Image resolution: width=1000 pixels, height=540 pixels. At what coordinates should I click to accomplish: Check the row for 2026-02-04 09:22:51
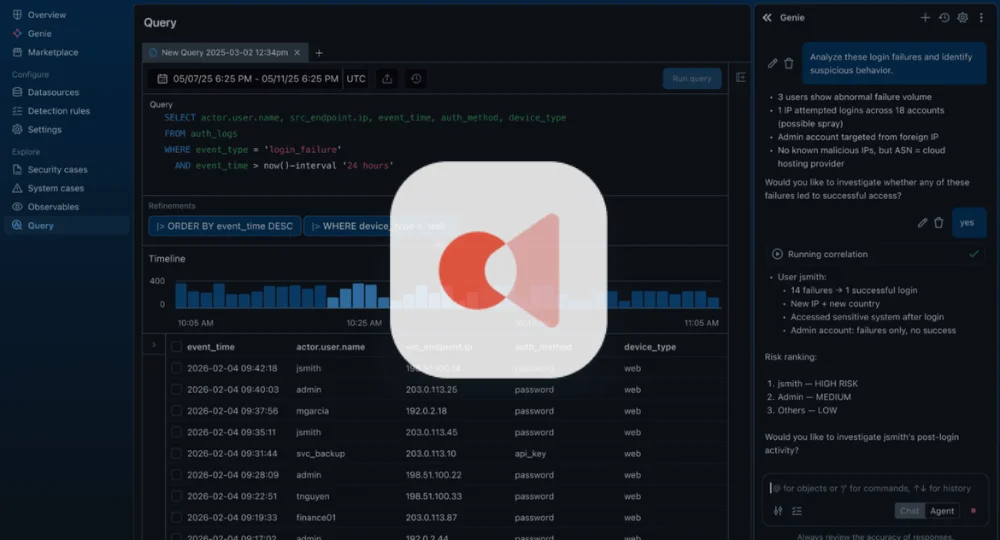coord(176,496)
